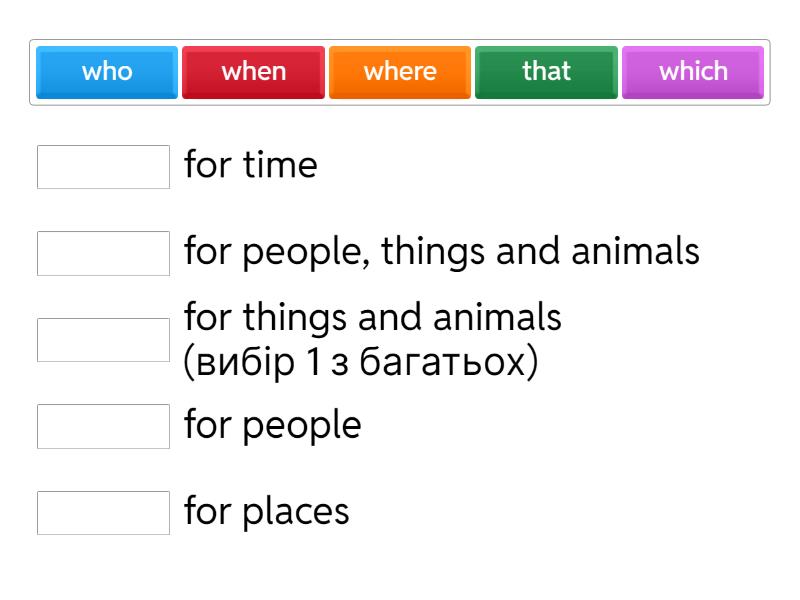Click the purple tile in the word bank
Viewport: 800px width, 600px height.
[x=693, y=72]
